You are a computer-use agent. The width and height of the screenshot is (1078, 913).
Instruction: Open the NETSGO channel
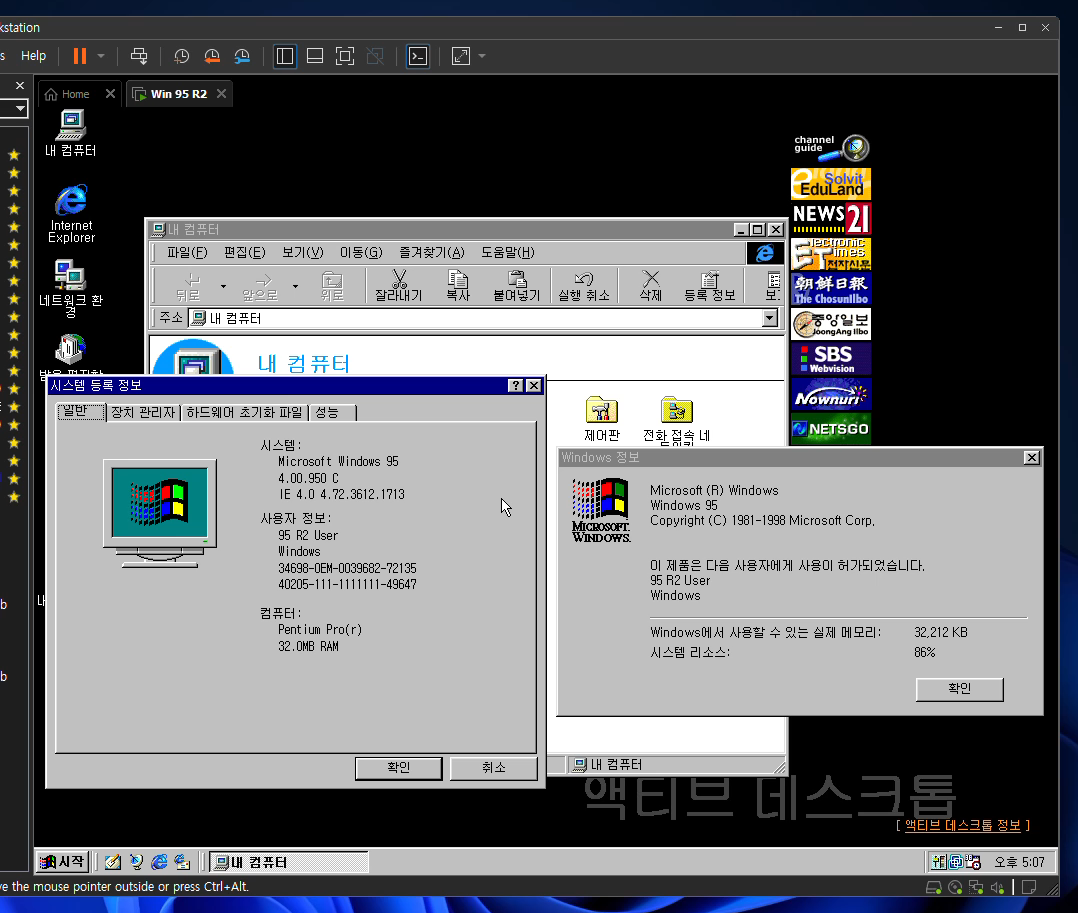coord(831,428)
